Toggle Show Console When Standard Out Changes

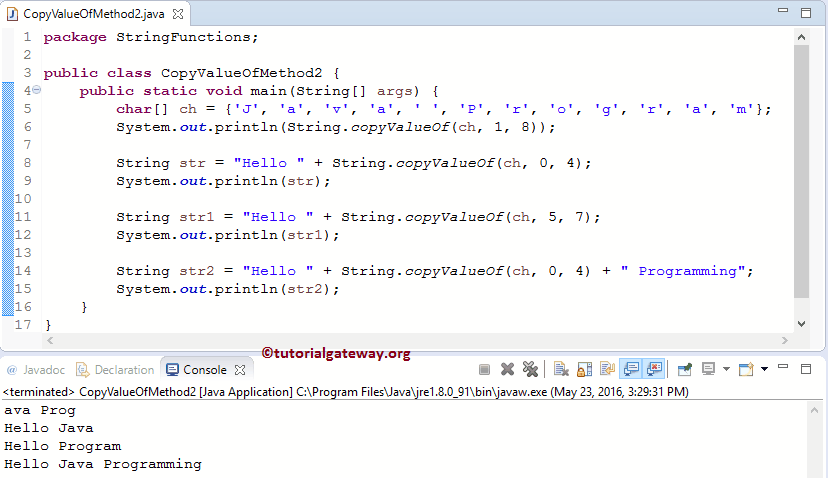click(x=631, y=369)
